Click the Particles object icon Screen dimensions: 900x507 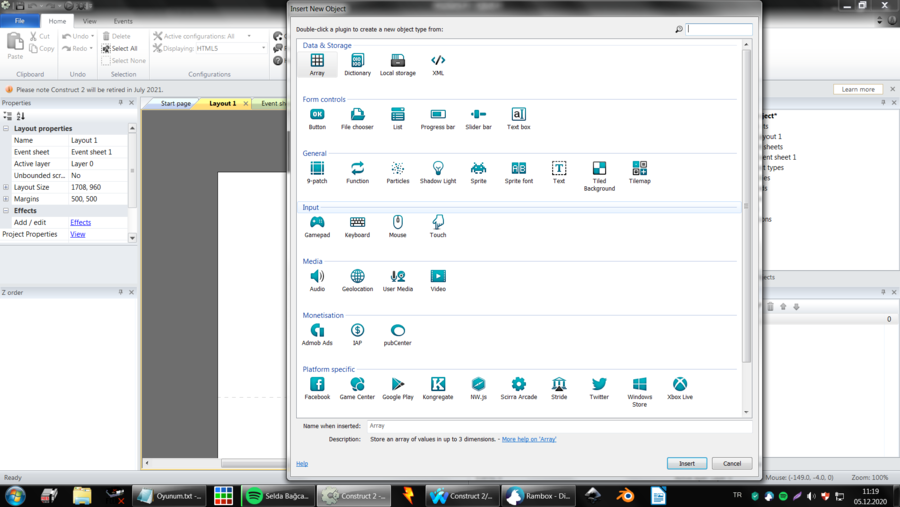click(397, 169)
